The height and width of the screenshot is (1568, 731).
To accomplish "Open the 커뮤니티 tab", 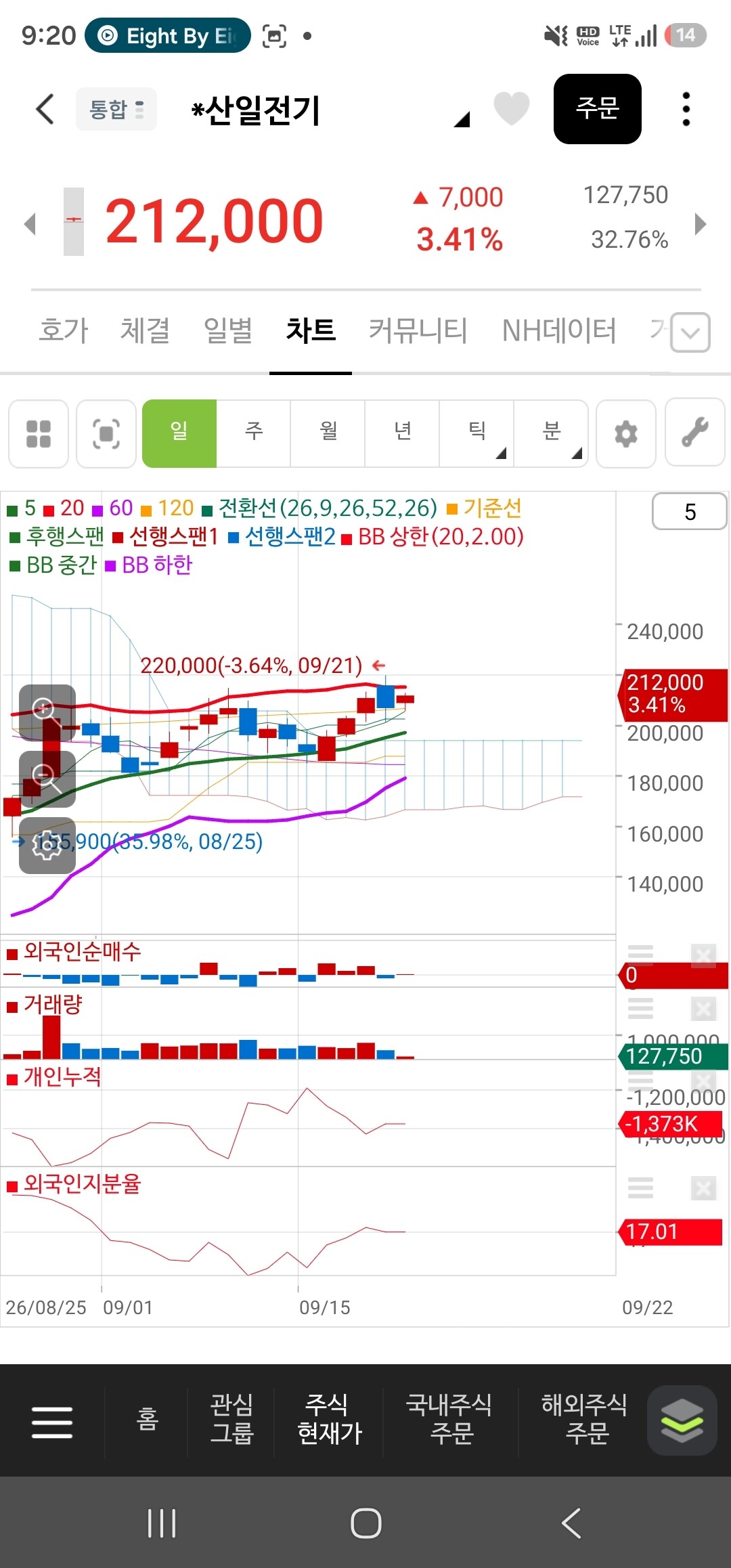I will tap(418, 331).
